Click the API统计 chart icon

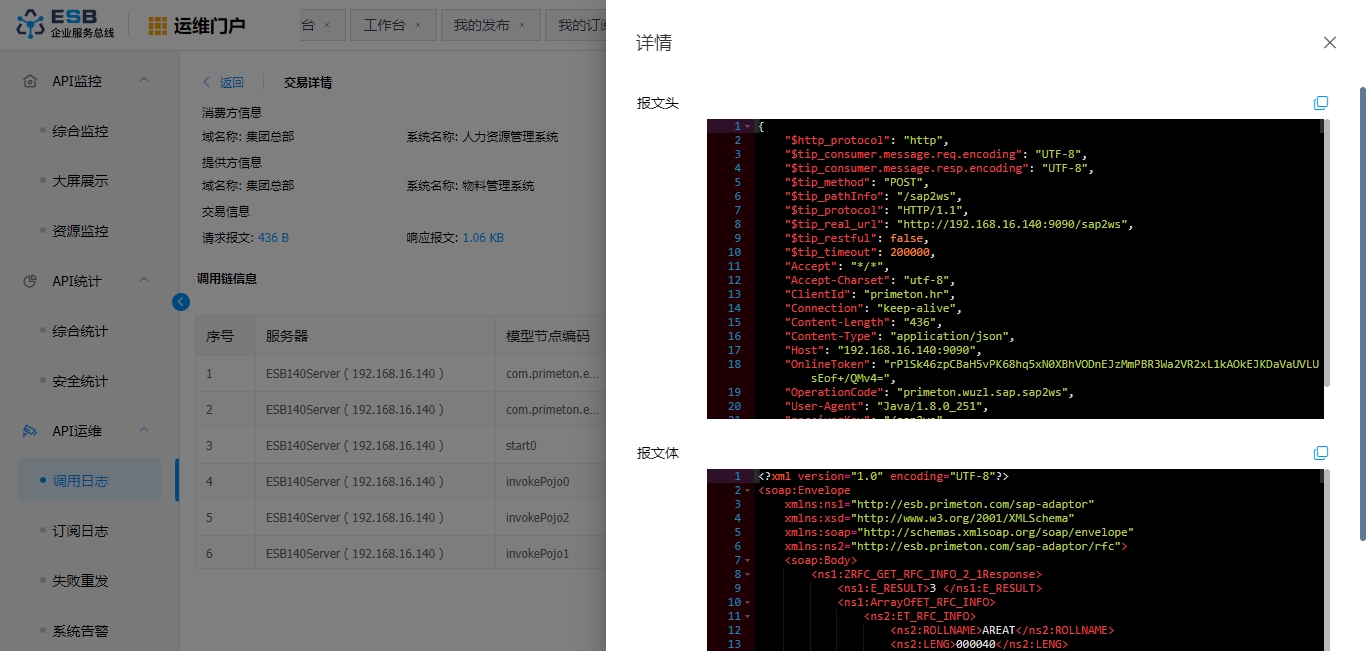[x=30, y=281]
